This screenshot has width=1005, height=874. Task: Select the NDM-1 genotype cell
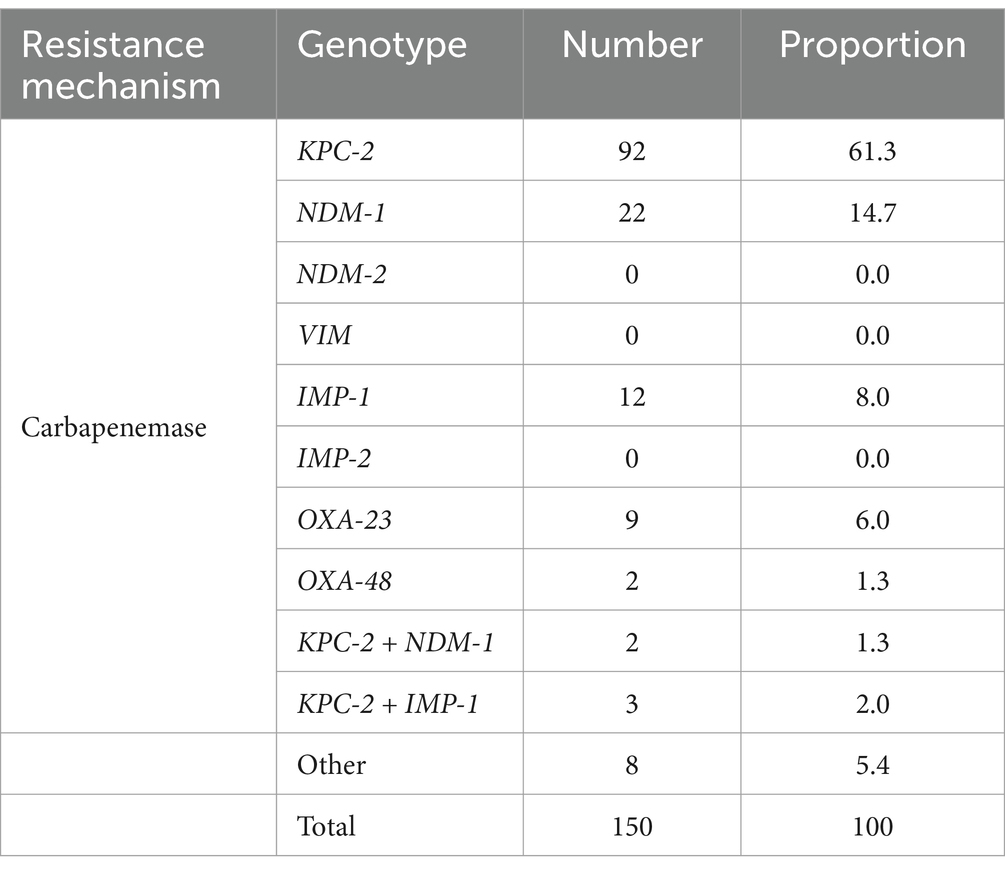[x=341, y=213]
